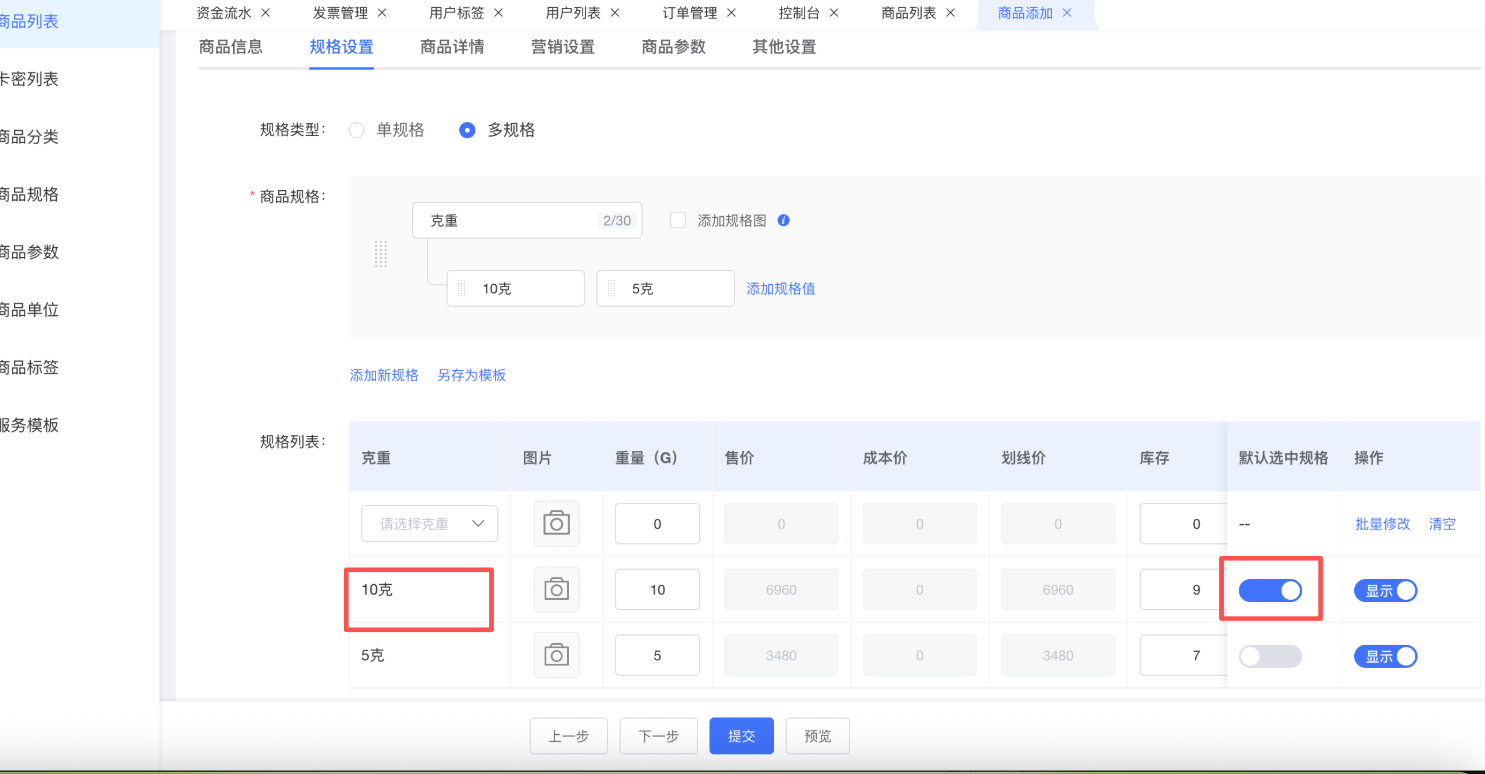Click the 上一步 button
Viewport: 1485px width, 774px height.
click(569, 736)
